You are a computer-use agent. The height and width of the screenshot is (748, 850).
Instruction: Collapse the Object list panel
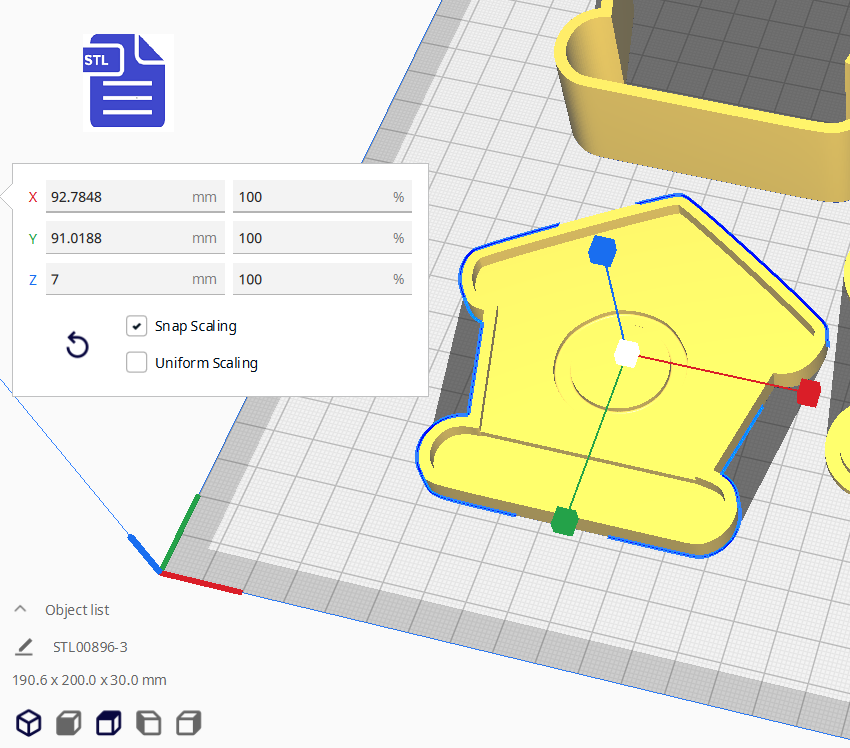coord(20,610)
